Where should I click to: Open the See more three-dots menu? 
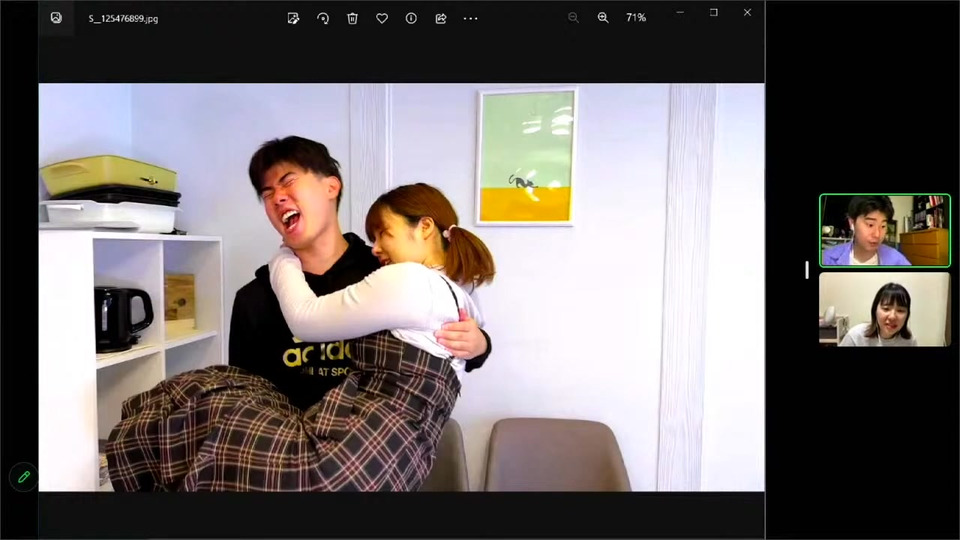tap(470, 18)
